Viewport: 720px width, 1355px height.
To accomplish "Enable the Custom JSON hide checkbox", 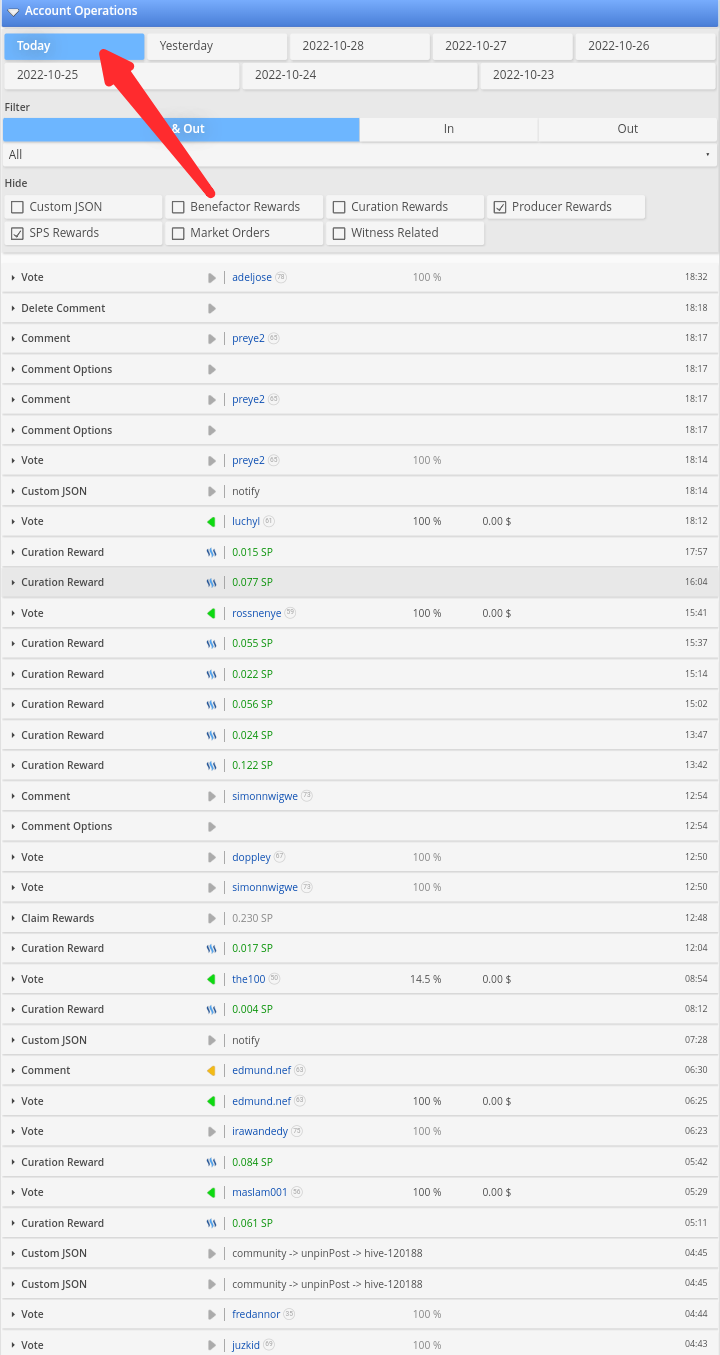I will [x=17, y=207].
